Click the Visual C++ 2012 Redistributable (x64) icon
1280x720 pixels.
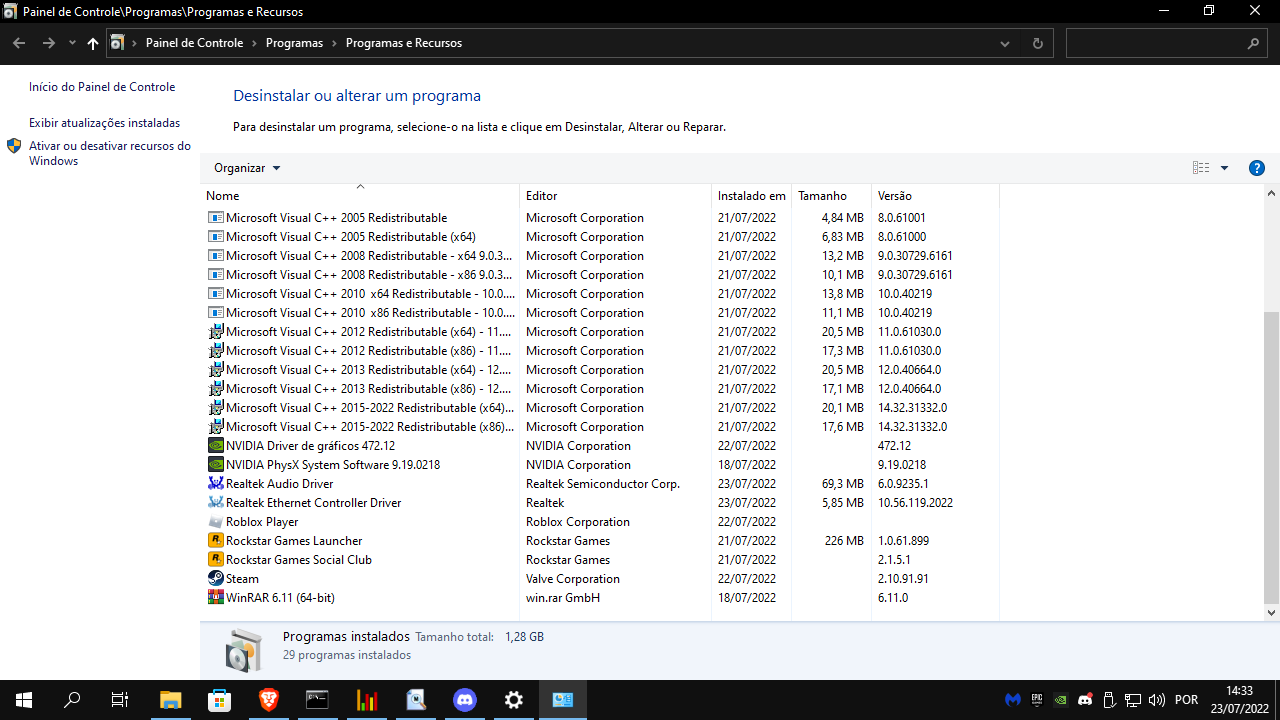click(x=215, y=332)
